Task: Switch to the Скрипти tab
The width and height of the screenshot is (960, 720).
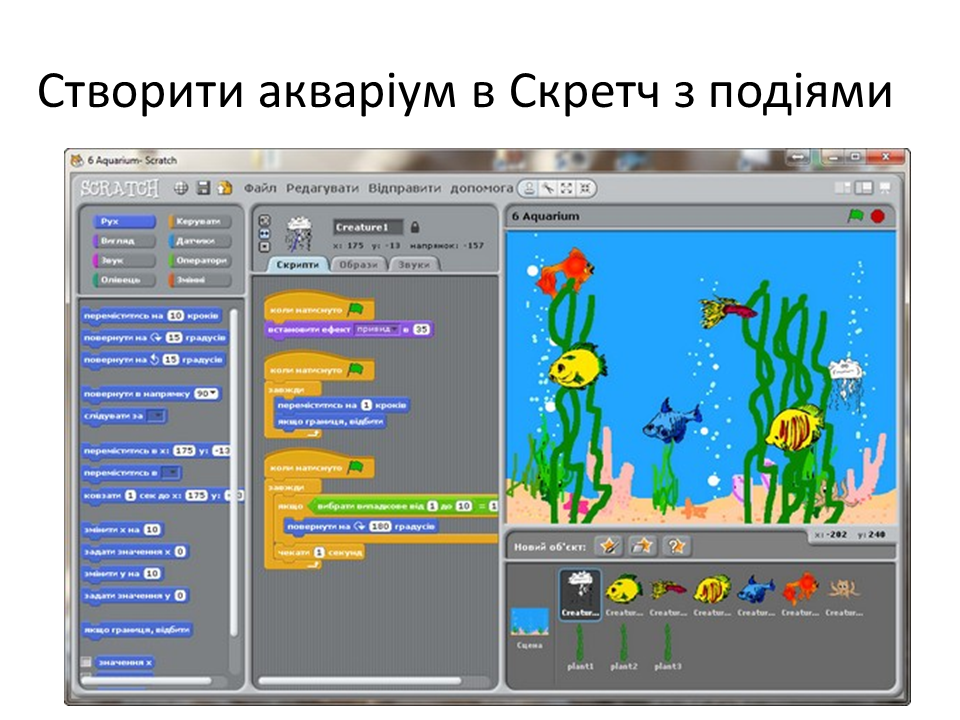Action: 298,264
